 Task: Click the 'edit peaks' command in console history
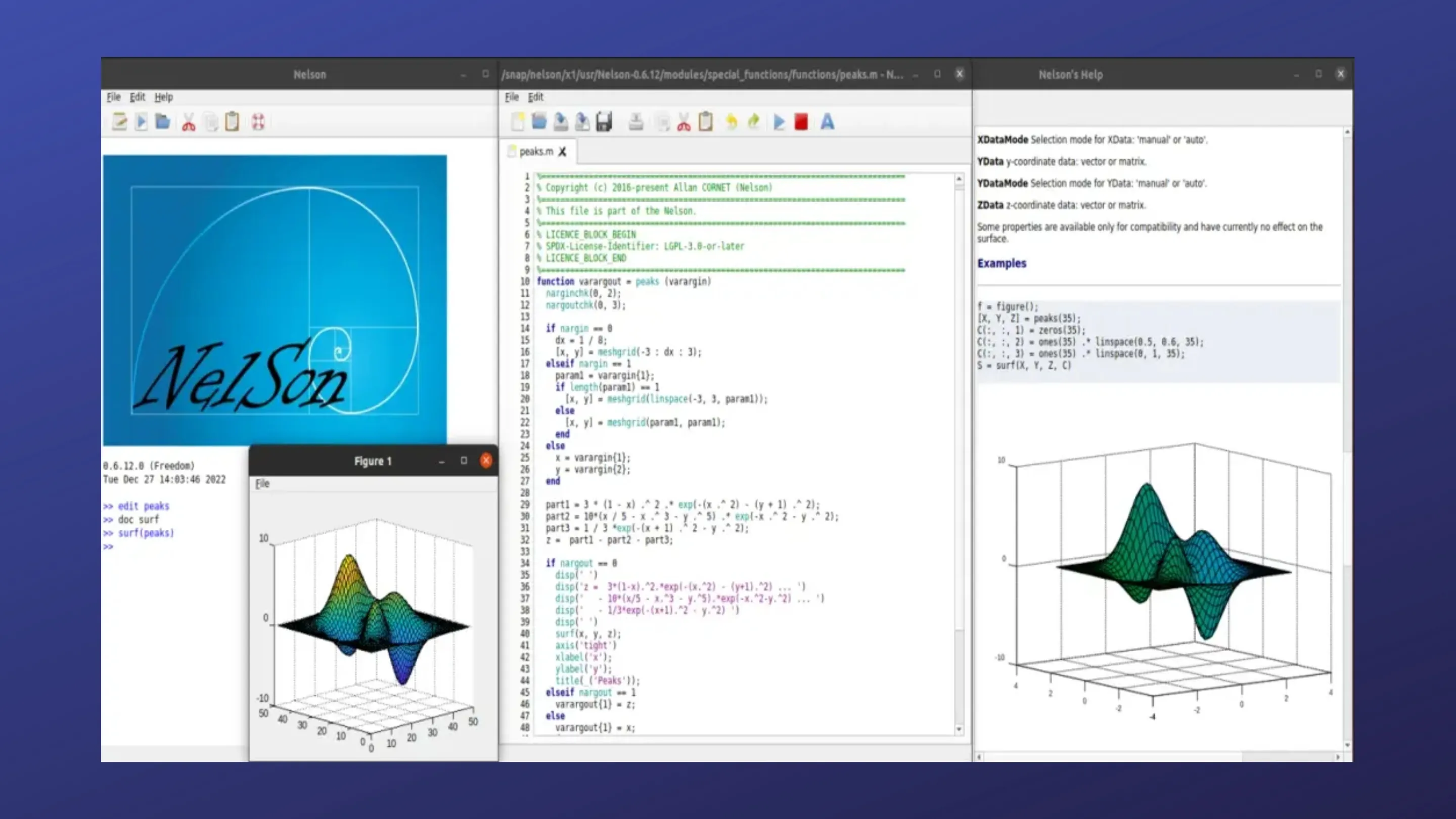click(144, 506)
